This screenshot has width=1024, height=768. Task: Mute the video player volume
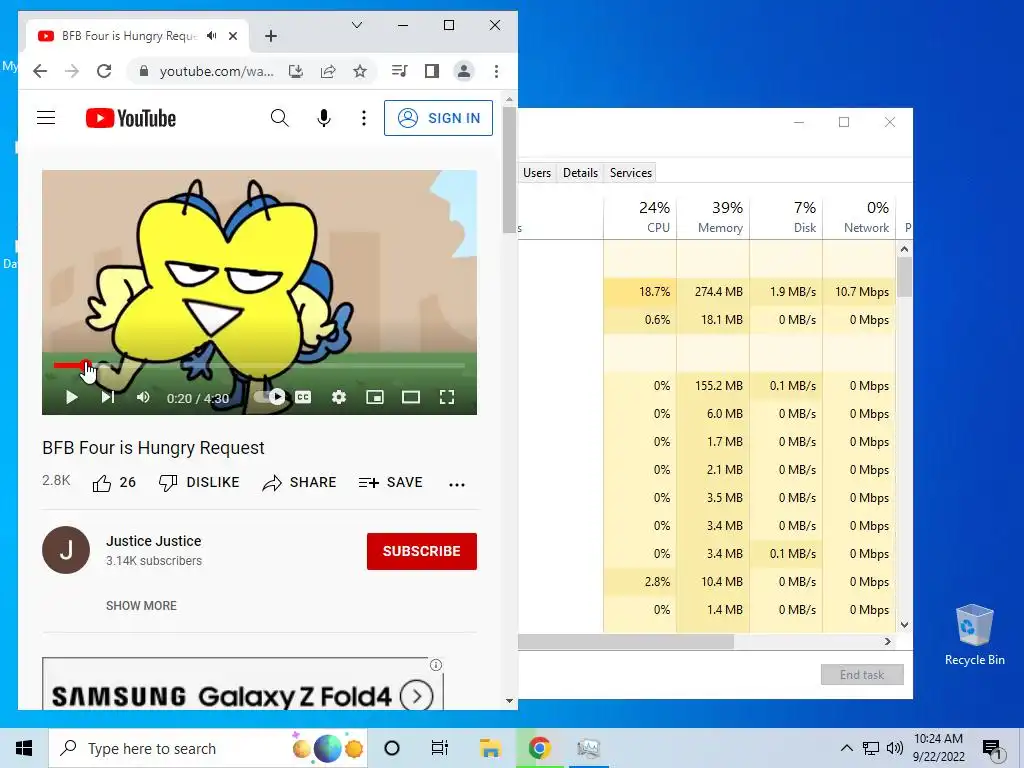coord(143,397)
